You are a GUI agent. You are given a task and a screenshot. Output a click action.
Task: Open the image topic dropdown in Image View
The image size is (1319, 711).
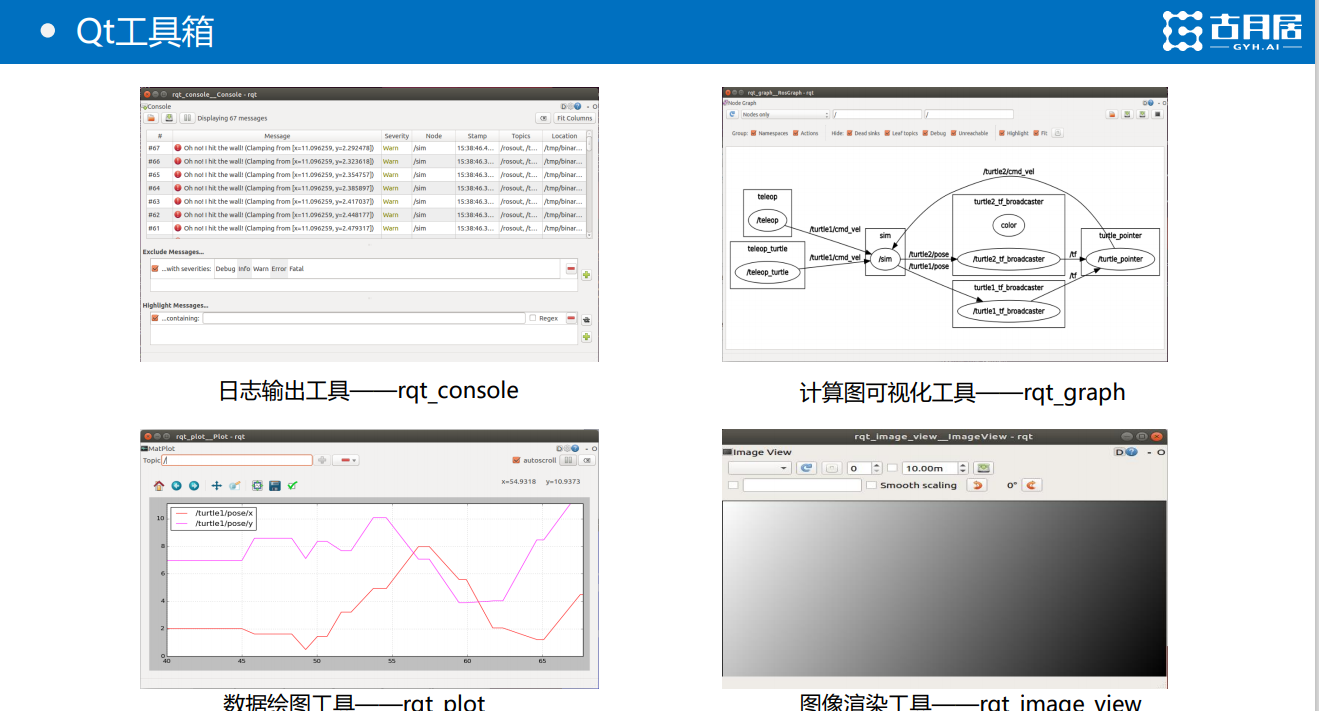760,468
